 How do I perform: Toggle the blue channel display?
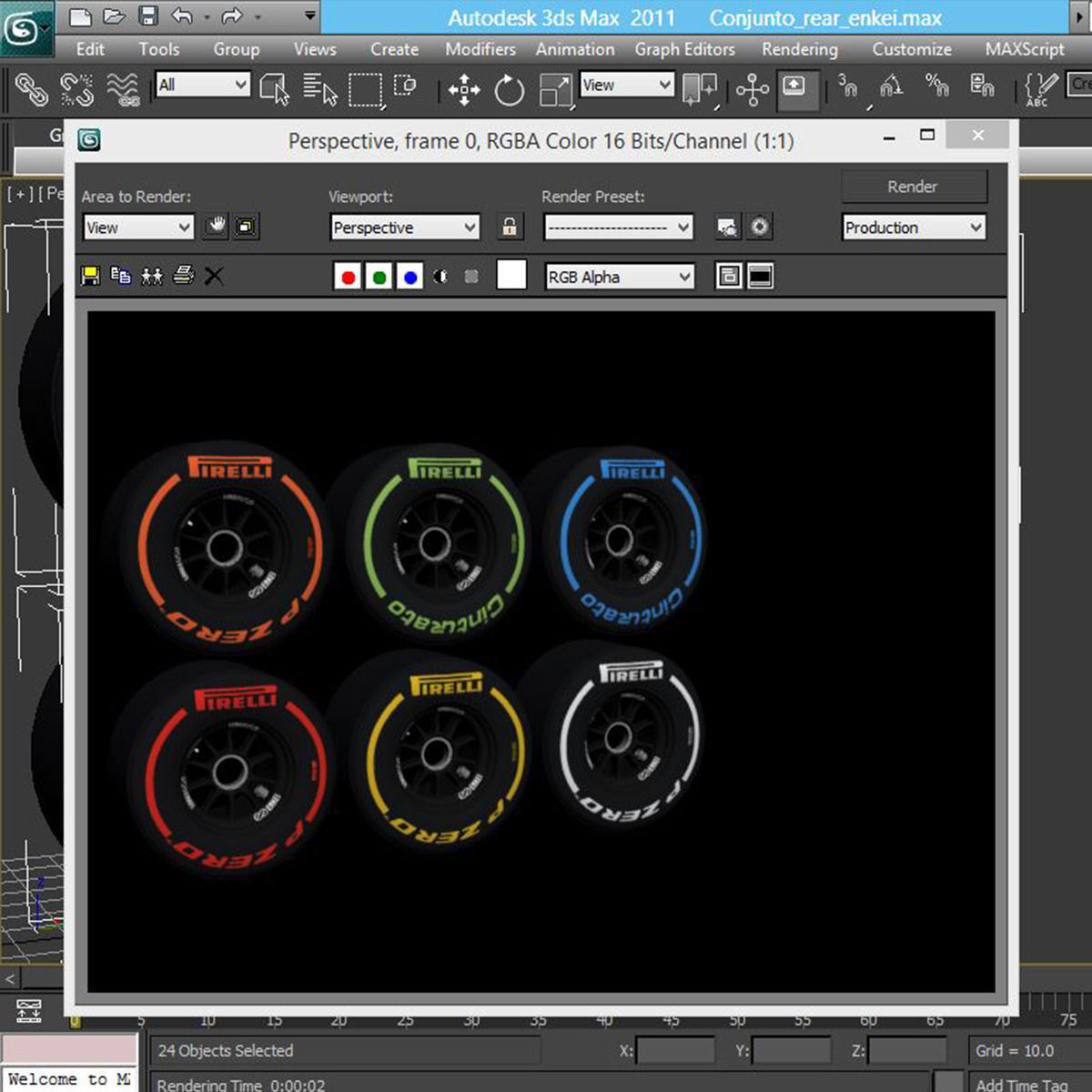pyautogui.click(x=409, y=277)
